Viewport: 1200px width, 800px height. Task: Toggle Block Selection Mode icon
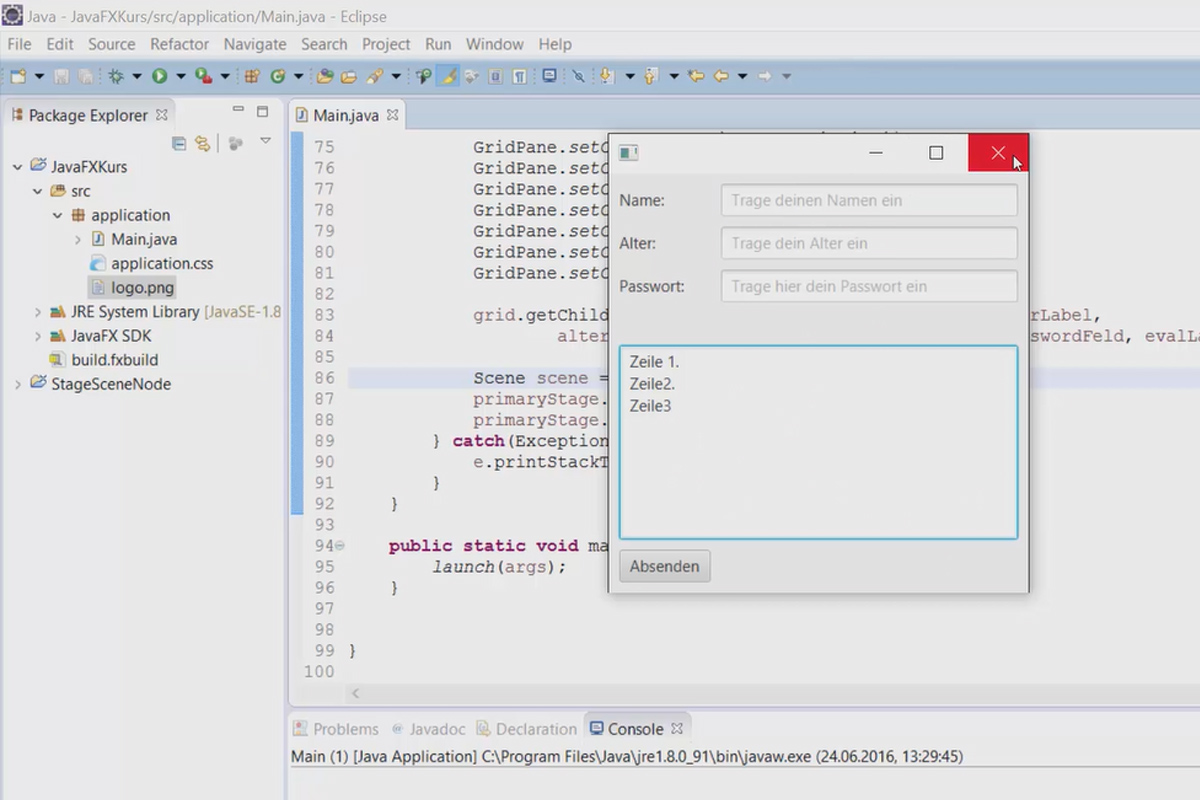point(495,76)
